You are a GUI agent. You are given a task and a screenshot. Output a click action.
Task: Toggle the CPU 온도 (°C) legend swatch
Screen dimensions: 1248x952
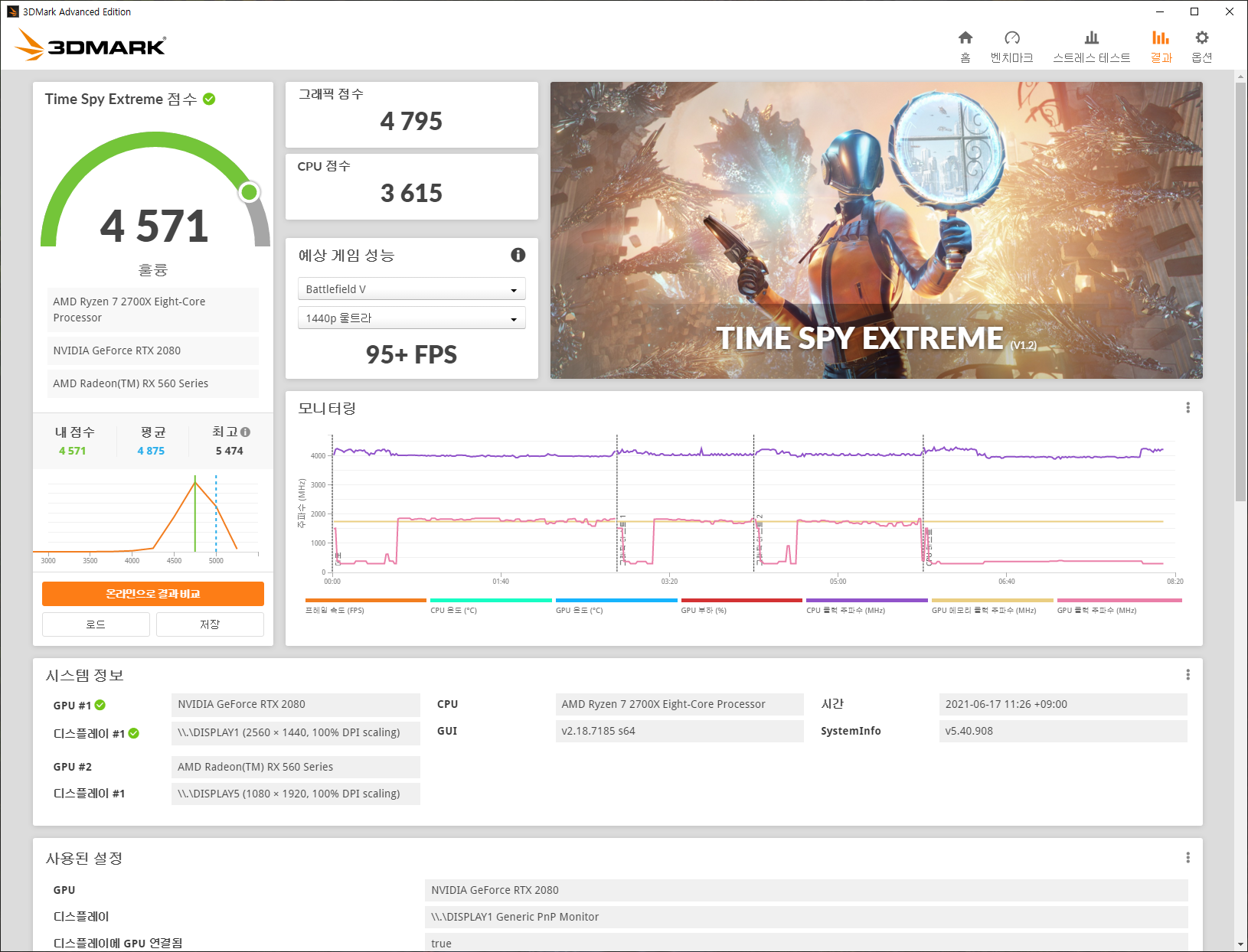(x=491, y=600)
